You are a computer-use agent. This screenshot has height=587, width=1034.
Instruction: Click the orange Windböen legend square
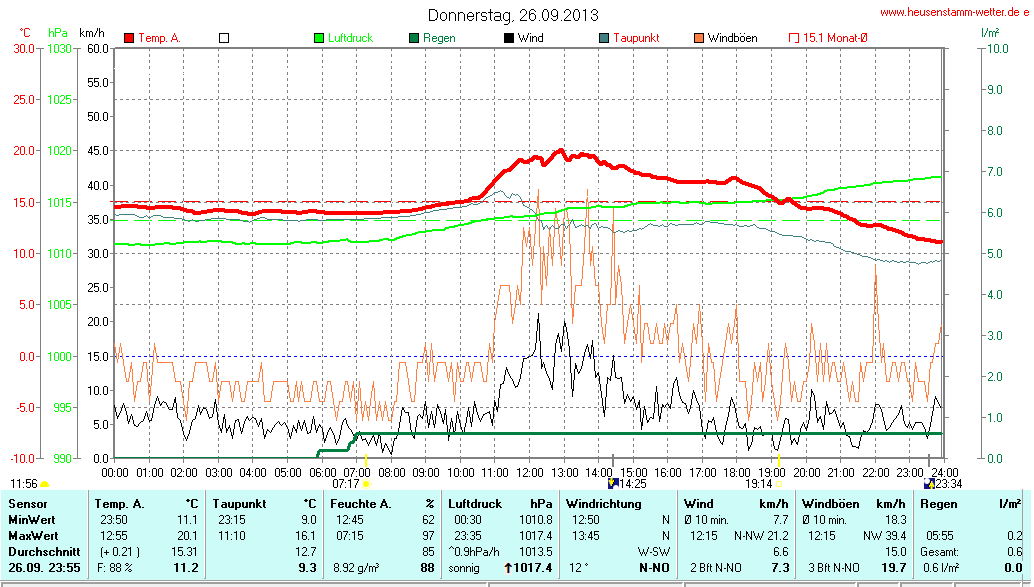(x=698, y=38)
